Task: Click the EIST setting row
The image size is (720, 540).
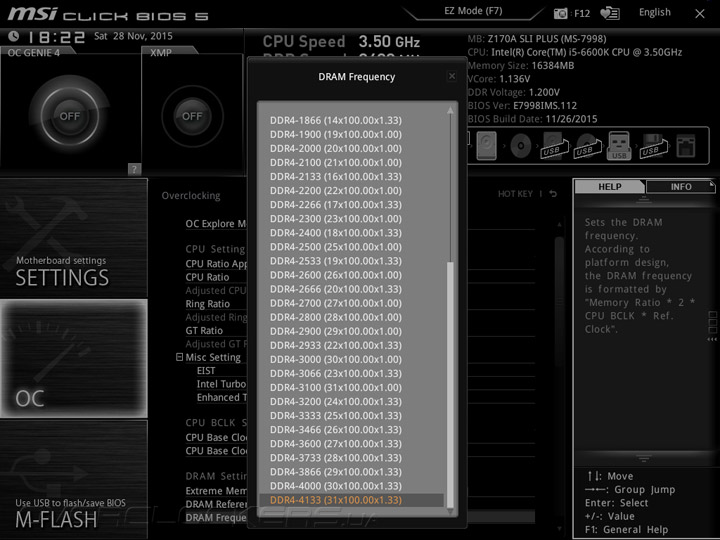Action: pyautogui.click(x=206, y=371)
